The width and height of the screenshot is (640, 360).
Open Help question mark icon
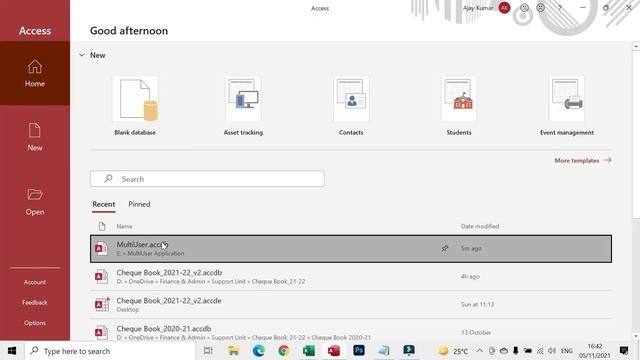coord(560,8)
